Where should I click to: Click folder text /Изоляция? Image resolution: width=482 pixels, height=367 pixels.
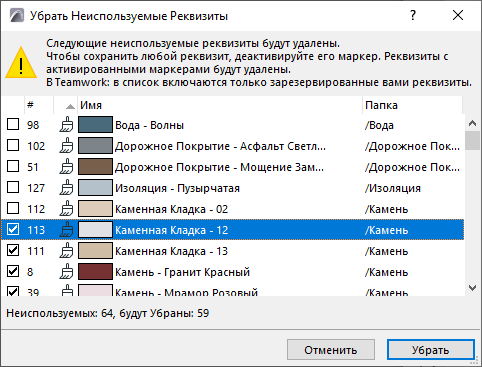(x=393, y=188)
